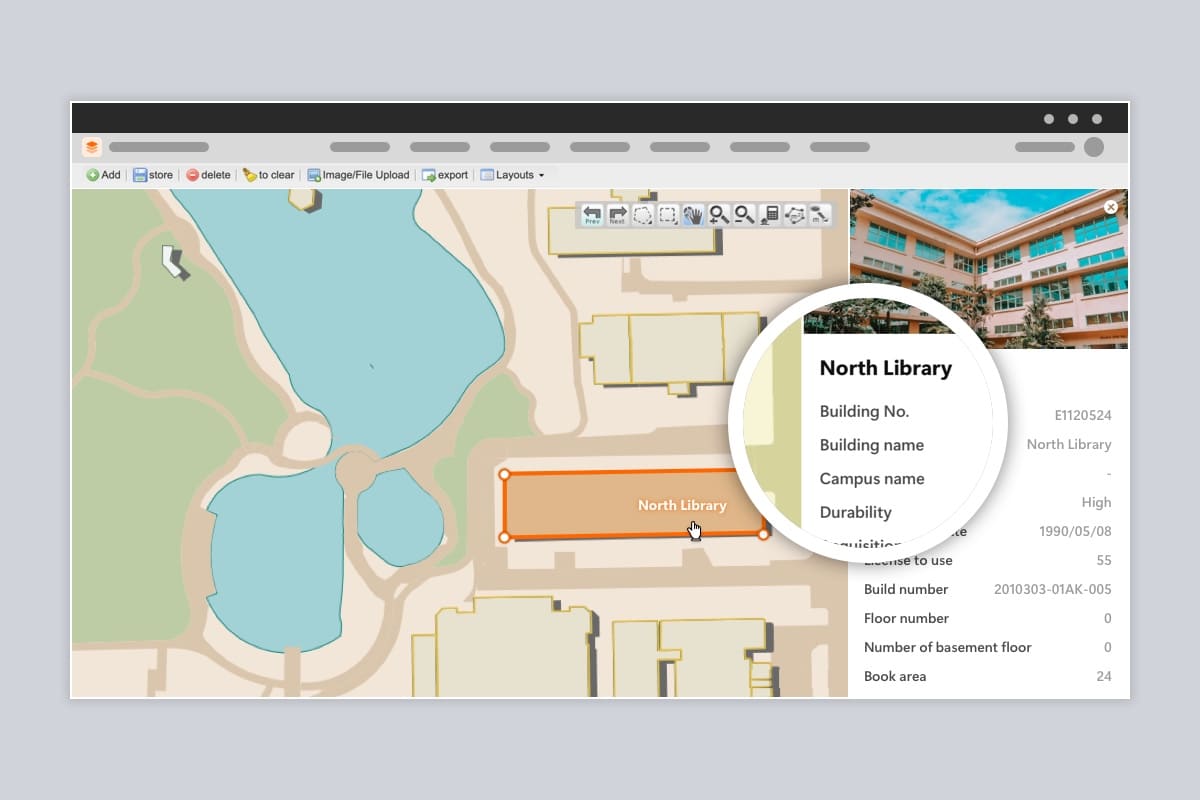
Task: Click the 'North Library' value in the details panel
Action: [x=1069, y=444]
